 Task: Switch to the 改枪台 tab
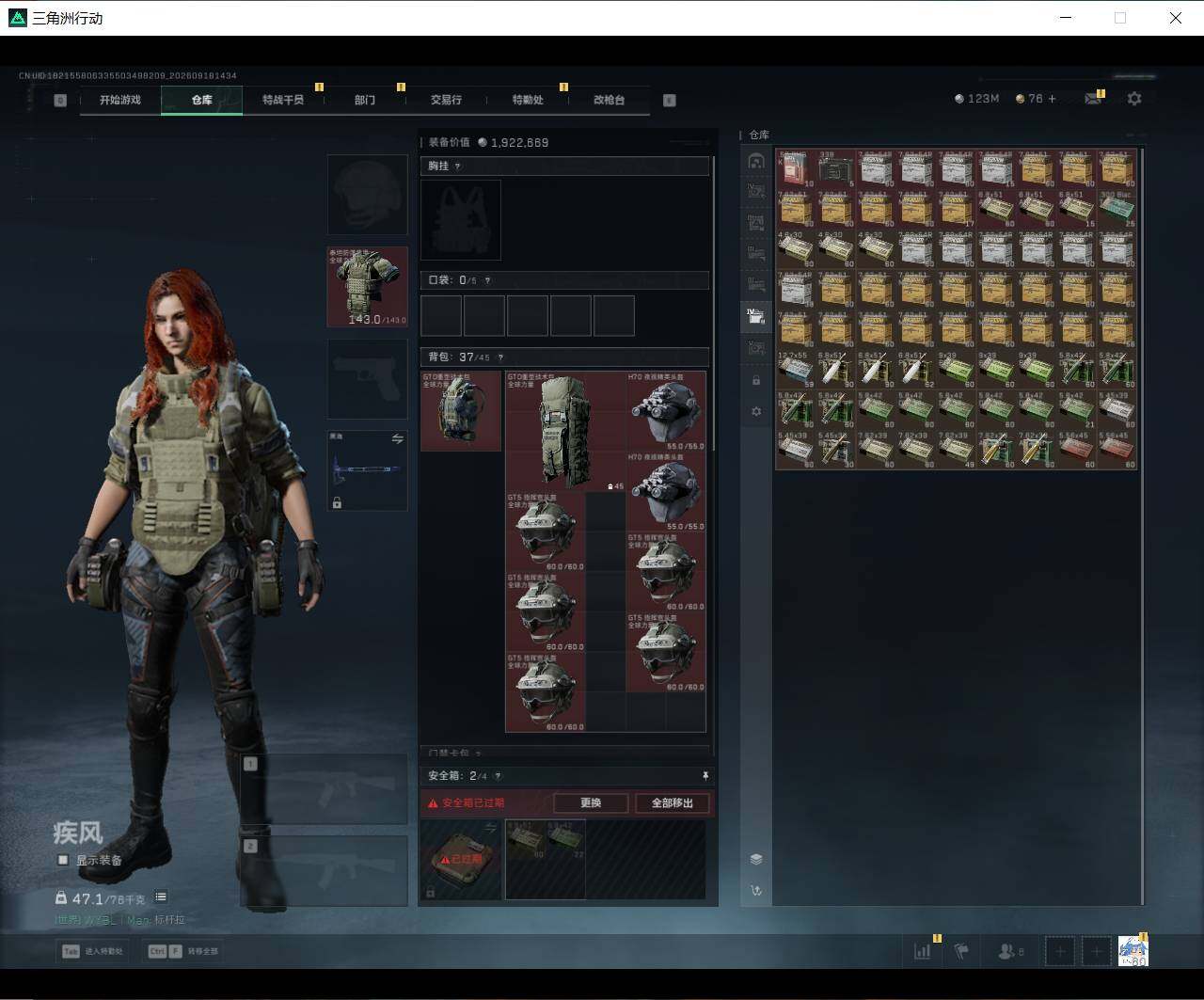(x=609, y=100)
